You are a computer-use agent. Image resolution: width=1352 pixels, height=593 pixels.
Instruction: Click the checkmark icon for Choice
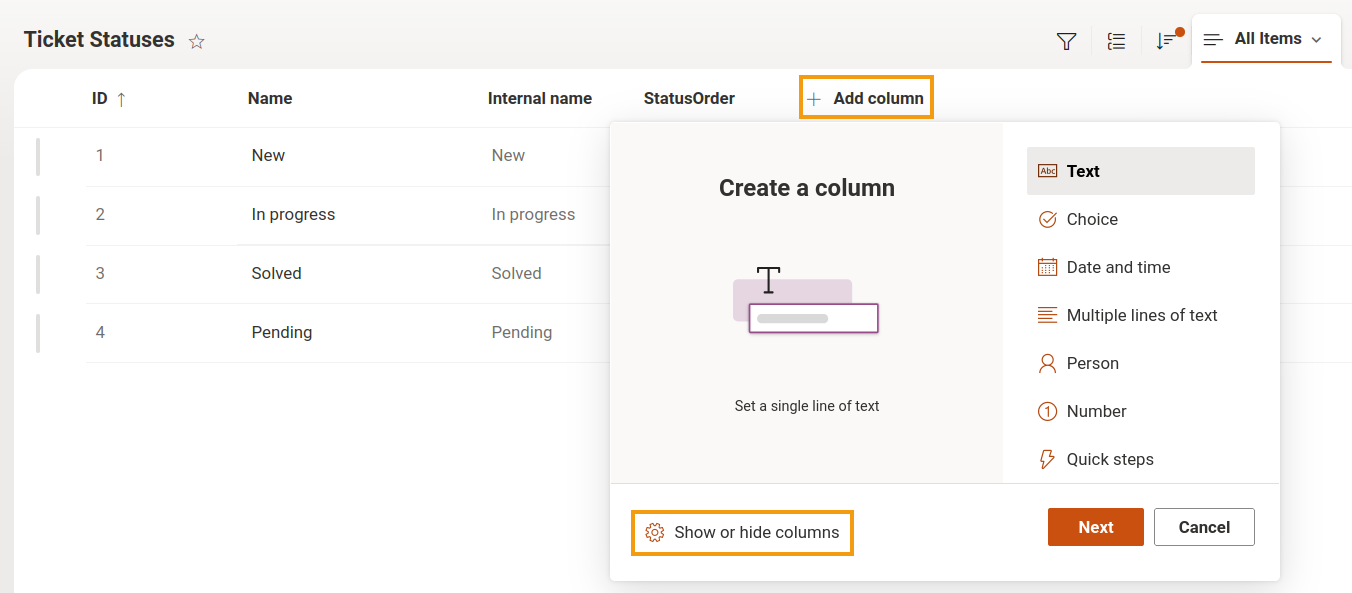1047,219
